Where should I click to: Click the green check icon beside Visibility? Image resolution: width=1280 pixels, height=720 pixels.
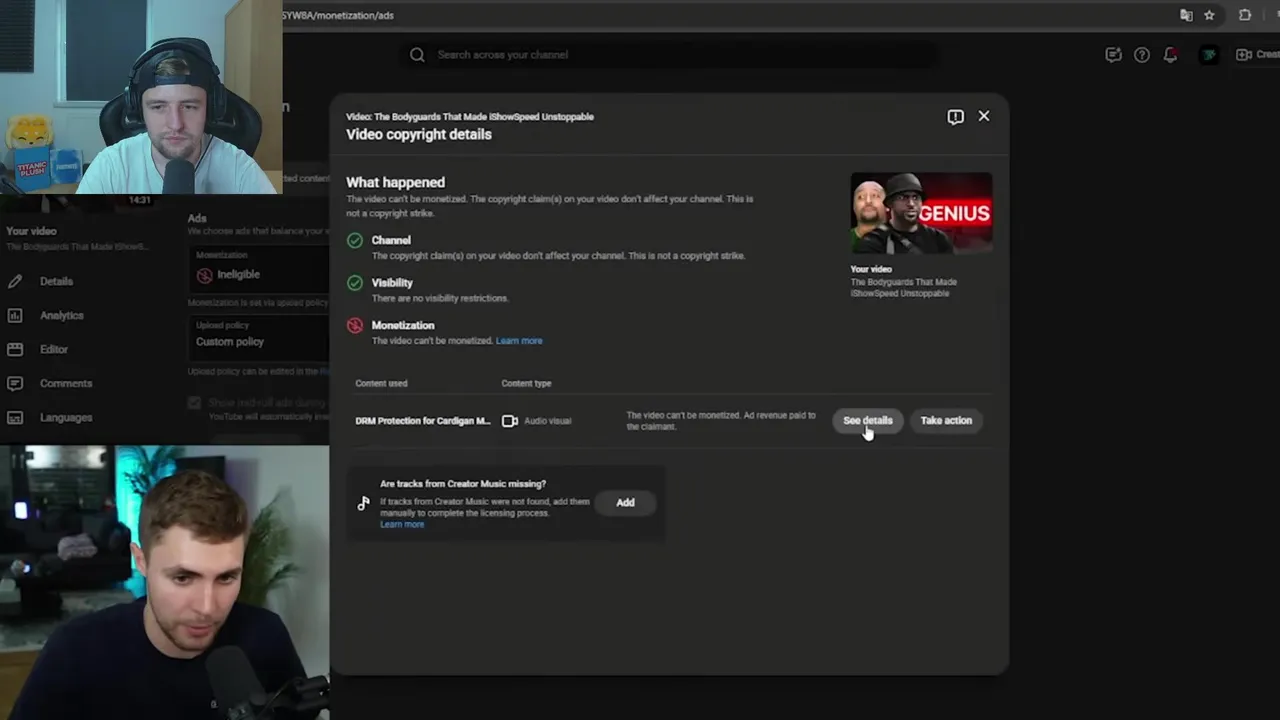[x=355, y=283]
